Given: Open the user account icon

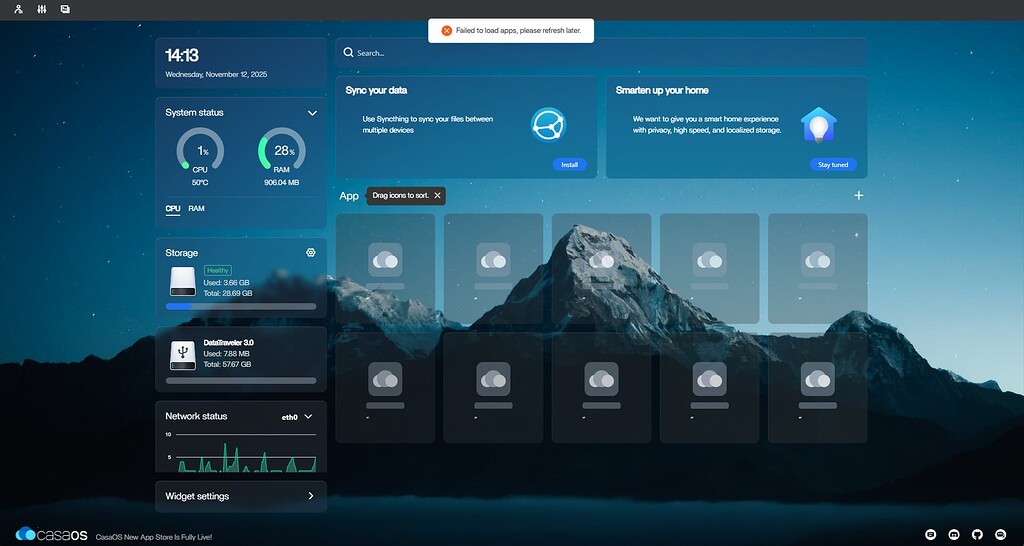Looking at the screenshot, I should pos(18,9).
